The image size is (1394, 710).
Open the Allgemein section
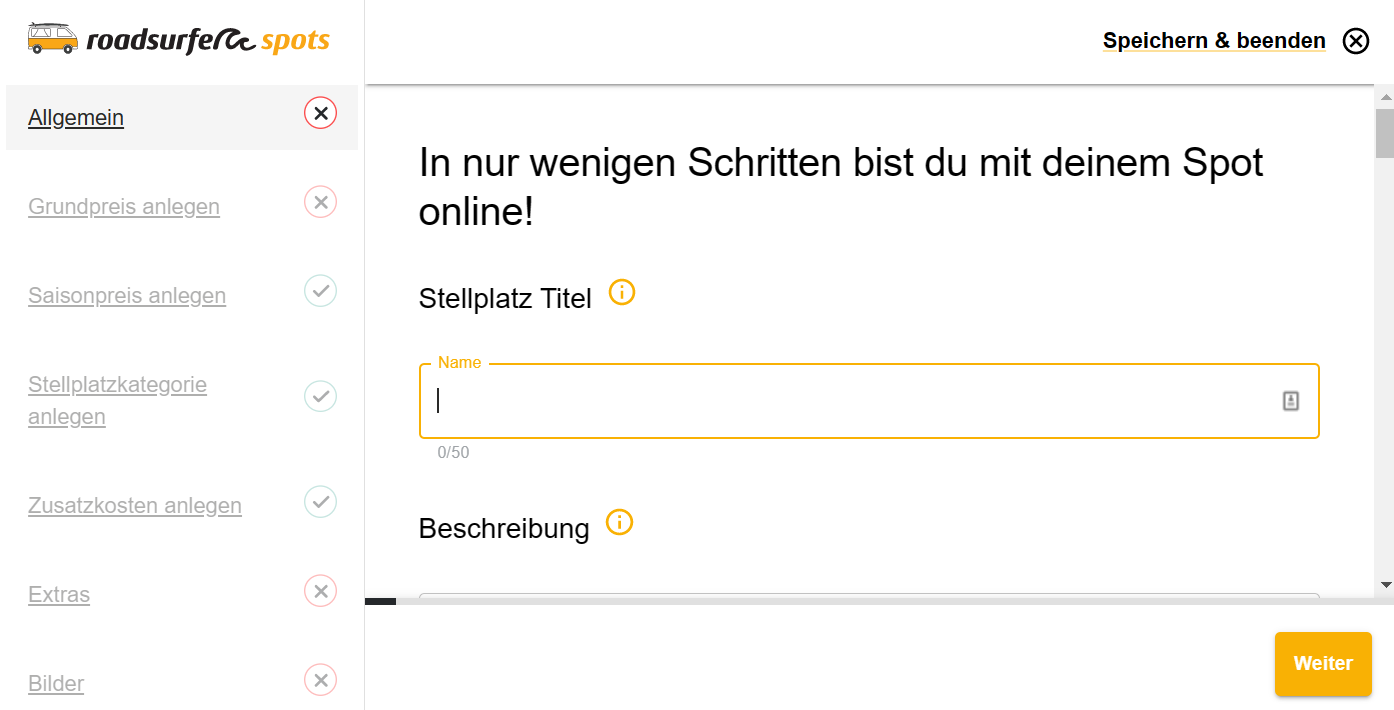click(x=76, y=117)
